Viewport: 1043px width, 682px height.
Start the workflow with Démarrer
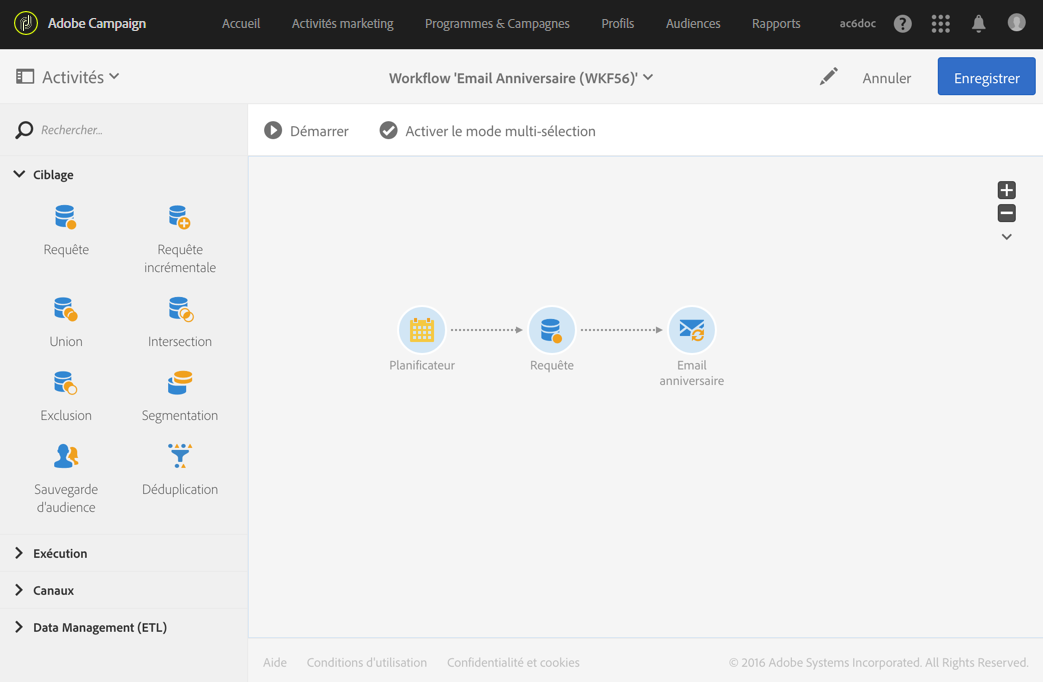pos(306,131)
